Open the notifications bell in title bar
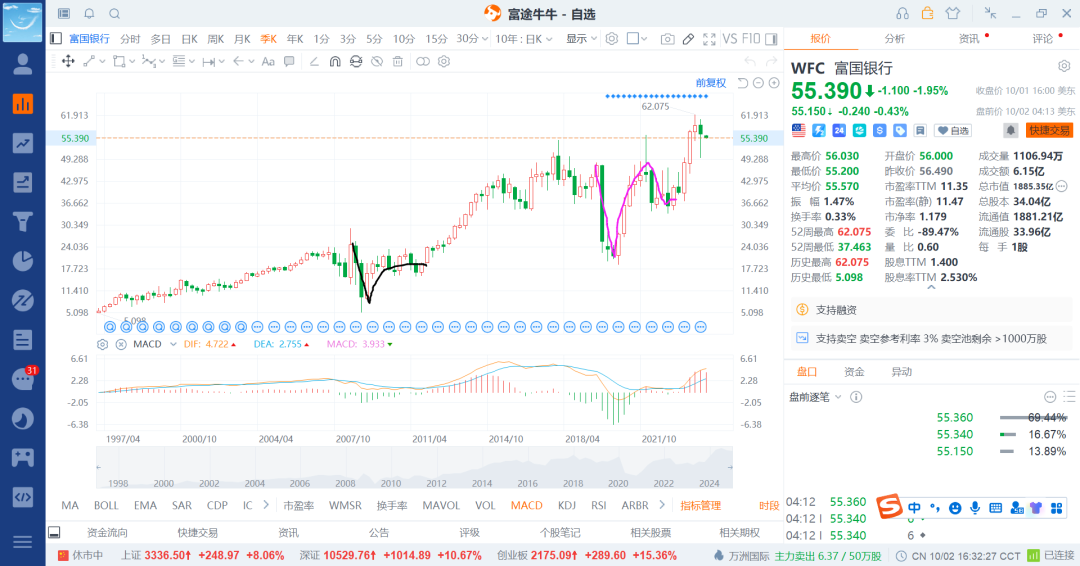 pos(90,14)
